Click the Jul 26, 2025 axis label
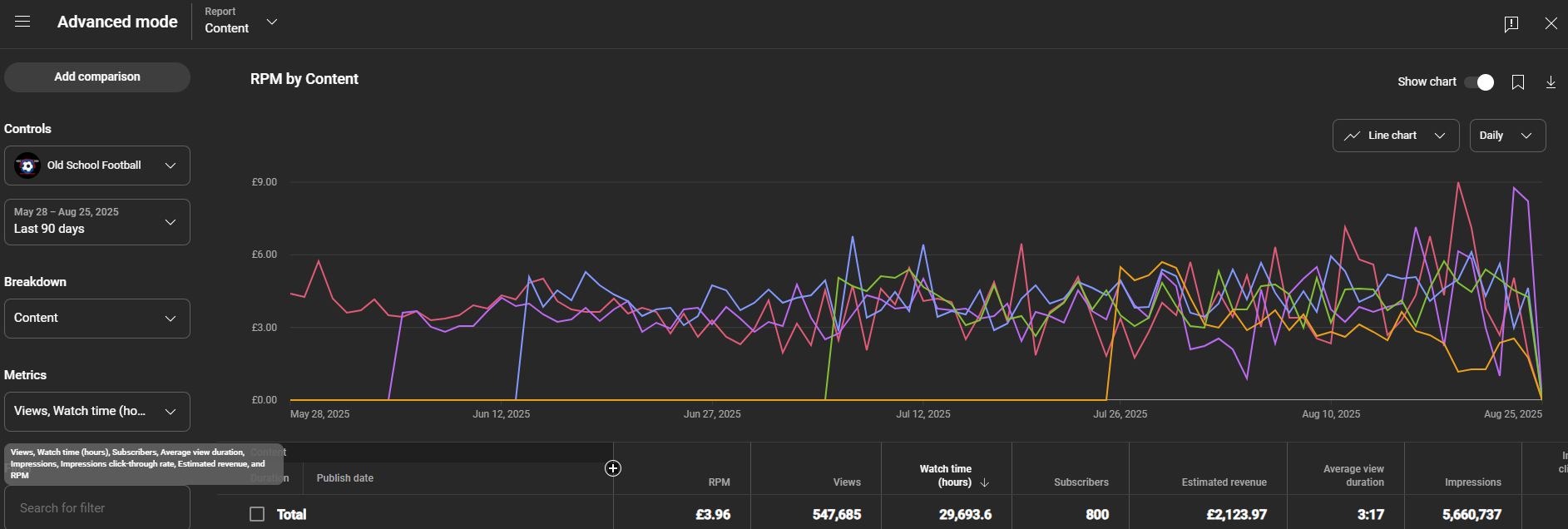Viewport: 1568px width, 529px height. click(1120, 414)
